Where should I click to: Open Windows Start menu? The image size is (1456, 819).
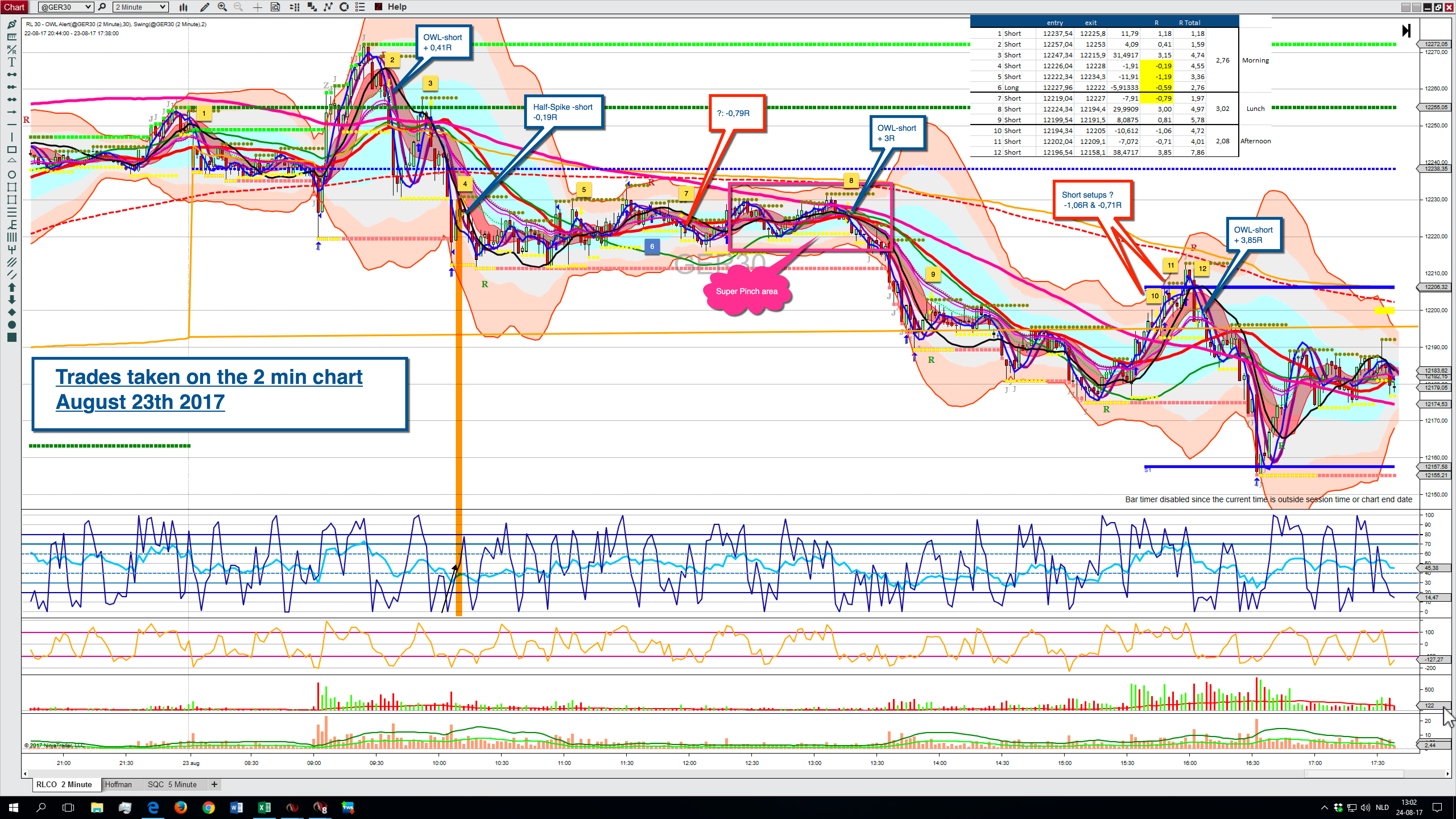coord(14,808)
